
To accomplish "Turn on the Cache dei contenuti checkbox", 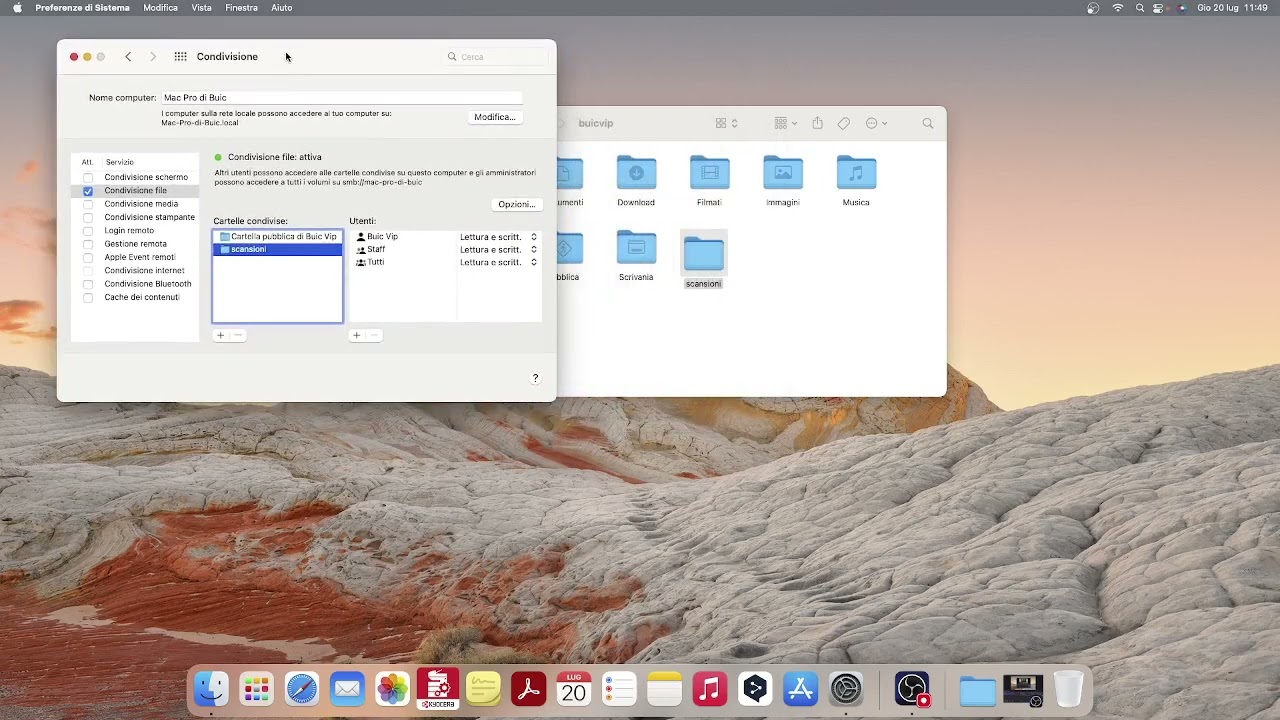I will coord(88,298).
